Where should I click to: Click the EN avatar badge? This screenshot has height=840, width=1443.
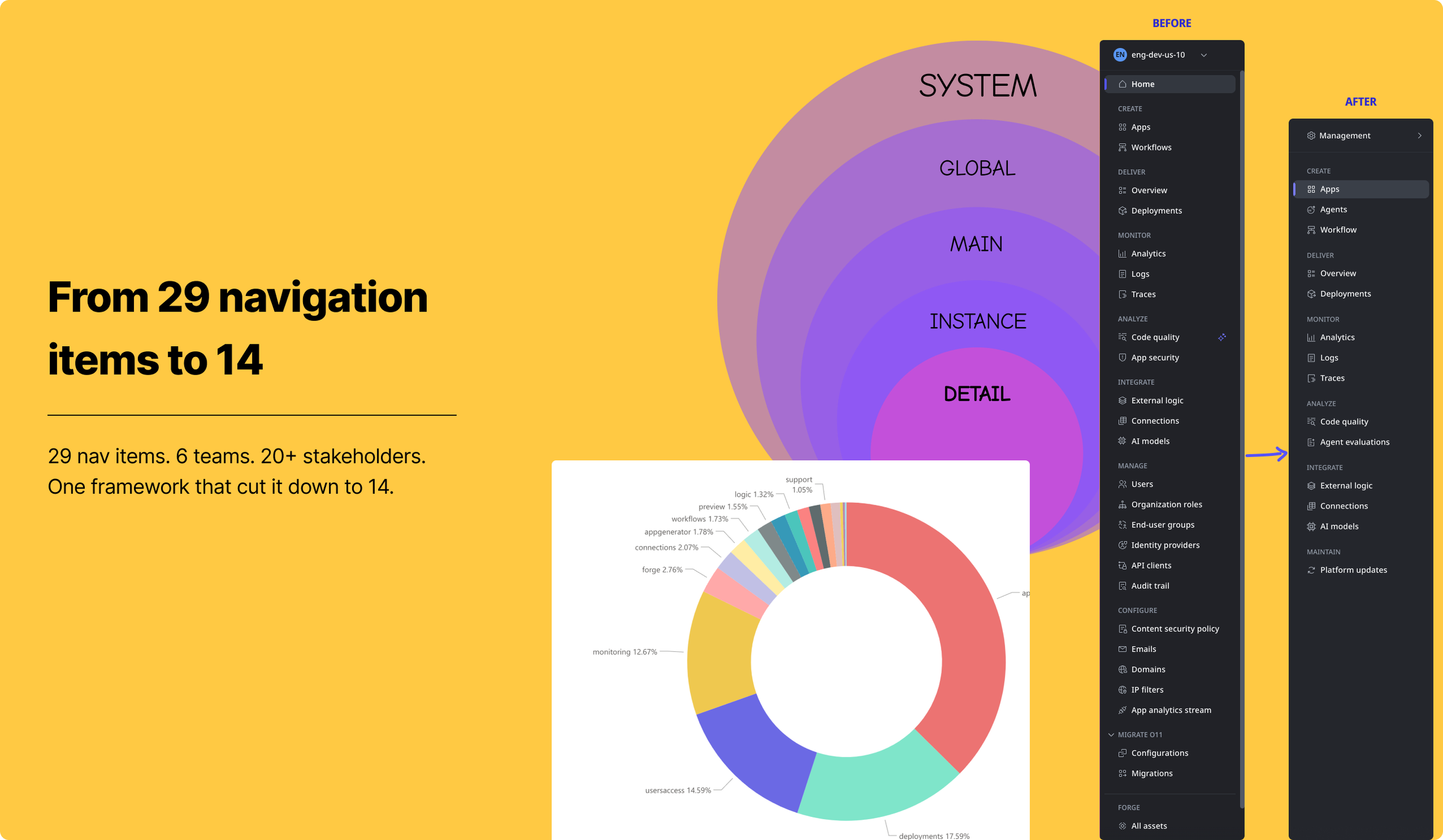click(1120, 55)
